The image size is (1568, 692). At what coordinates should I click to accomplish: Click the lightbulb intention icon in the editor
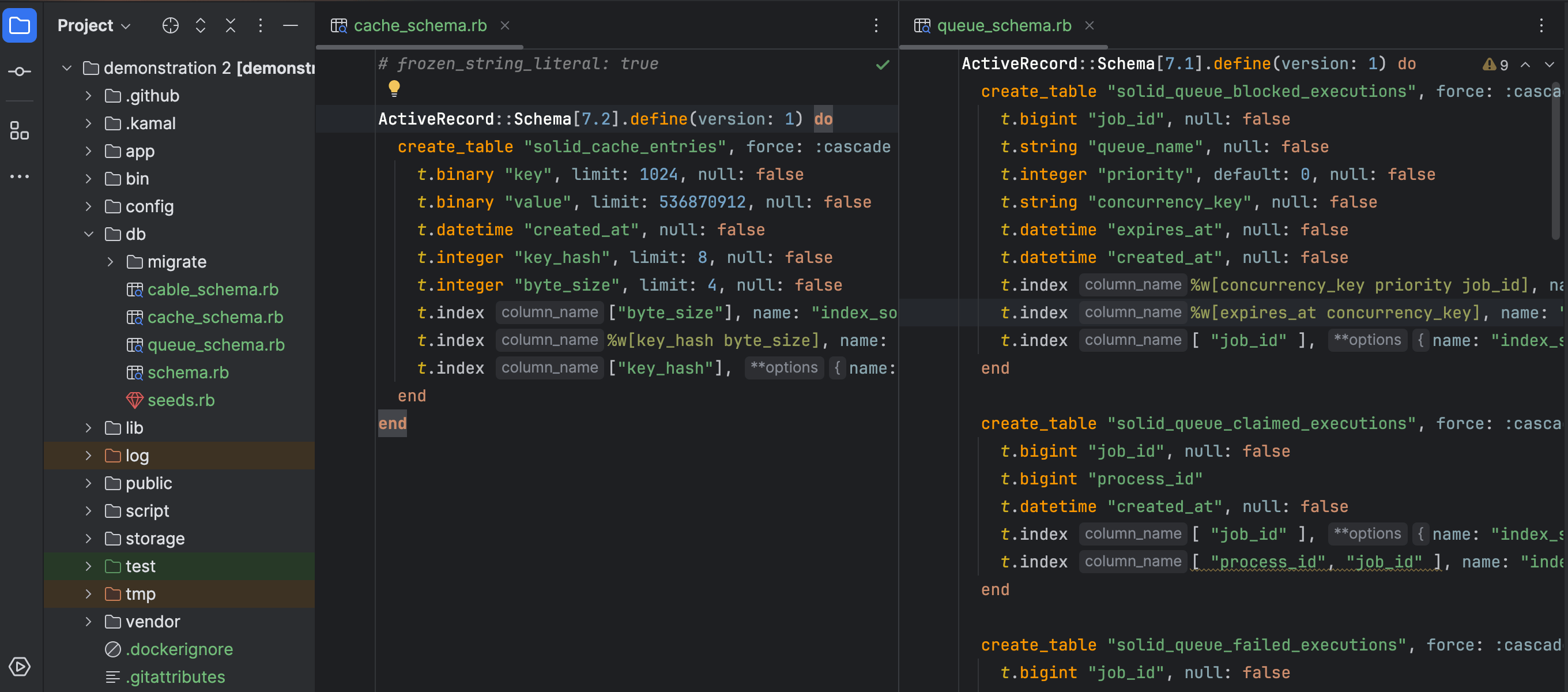point(394,89)
